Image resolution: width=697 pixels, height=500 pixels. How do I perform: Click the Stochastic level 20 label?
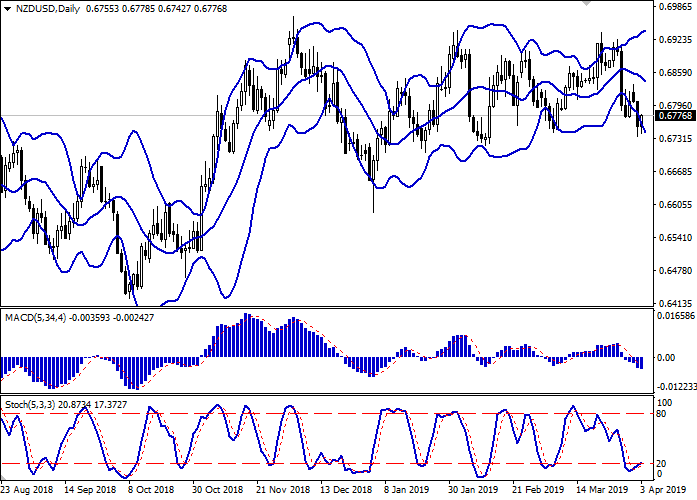click(x=661, y=464)
